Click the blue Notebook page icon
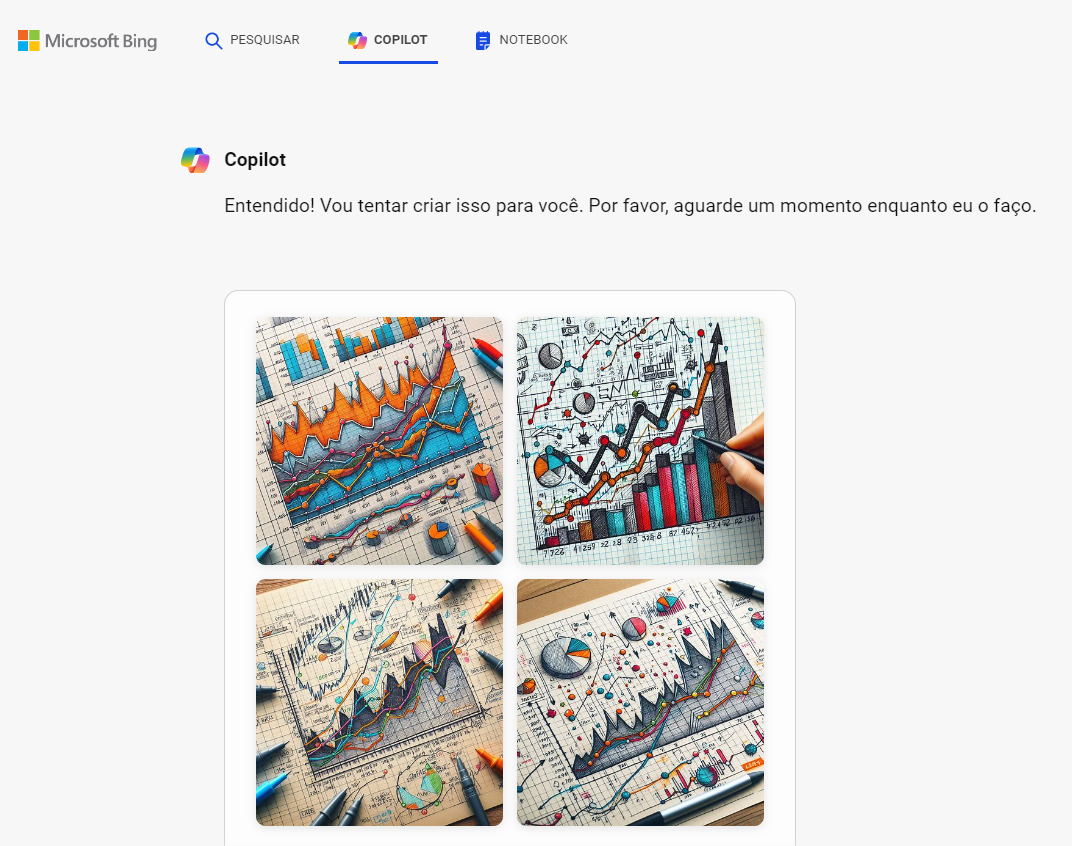 coord(483,41)
